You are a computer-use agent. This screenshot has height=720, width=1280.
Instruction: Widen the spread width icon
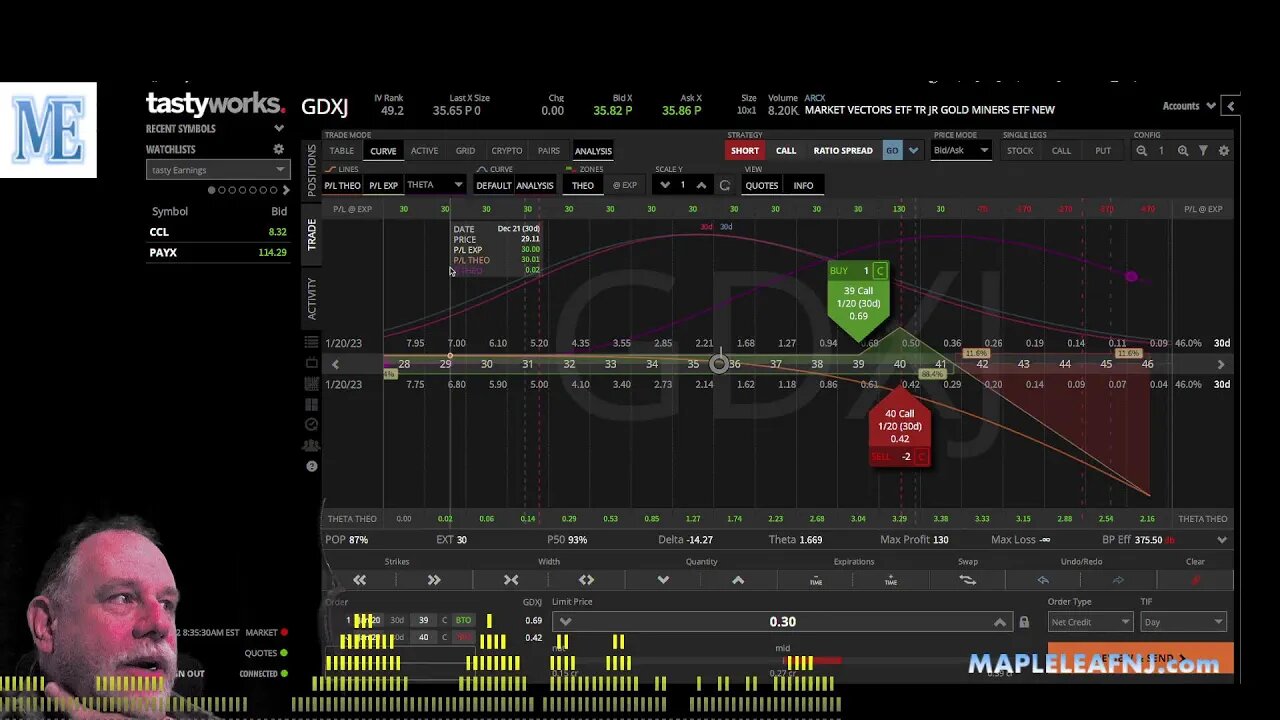pyautogui.click(x=586, y=580)
